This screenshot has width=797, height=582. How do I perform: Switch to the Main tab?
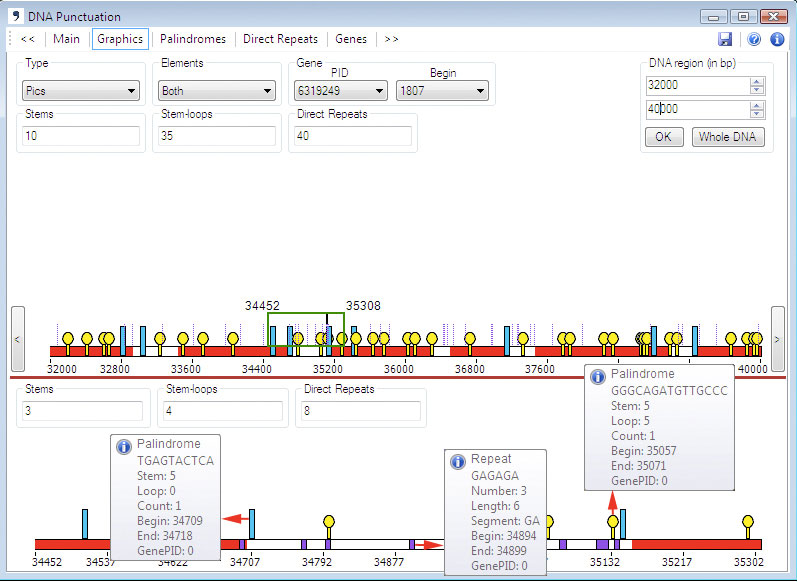67,39
